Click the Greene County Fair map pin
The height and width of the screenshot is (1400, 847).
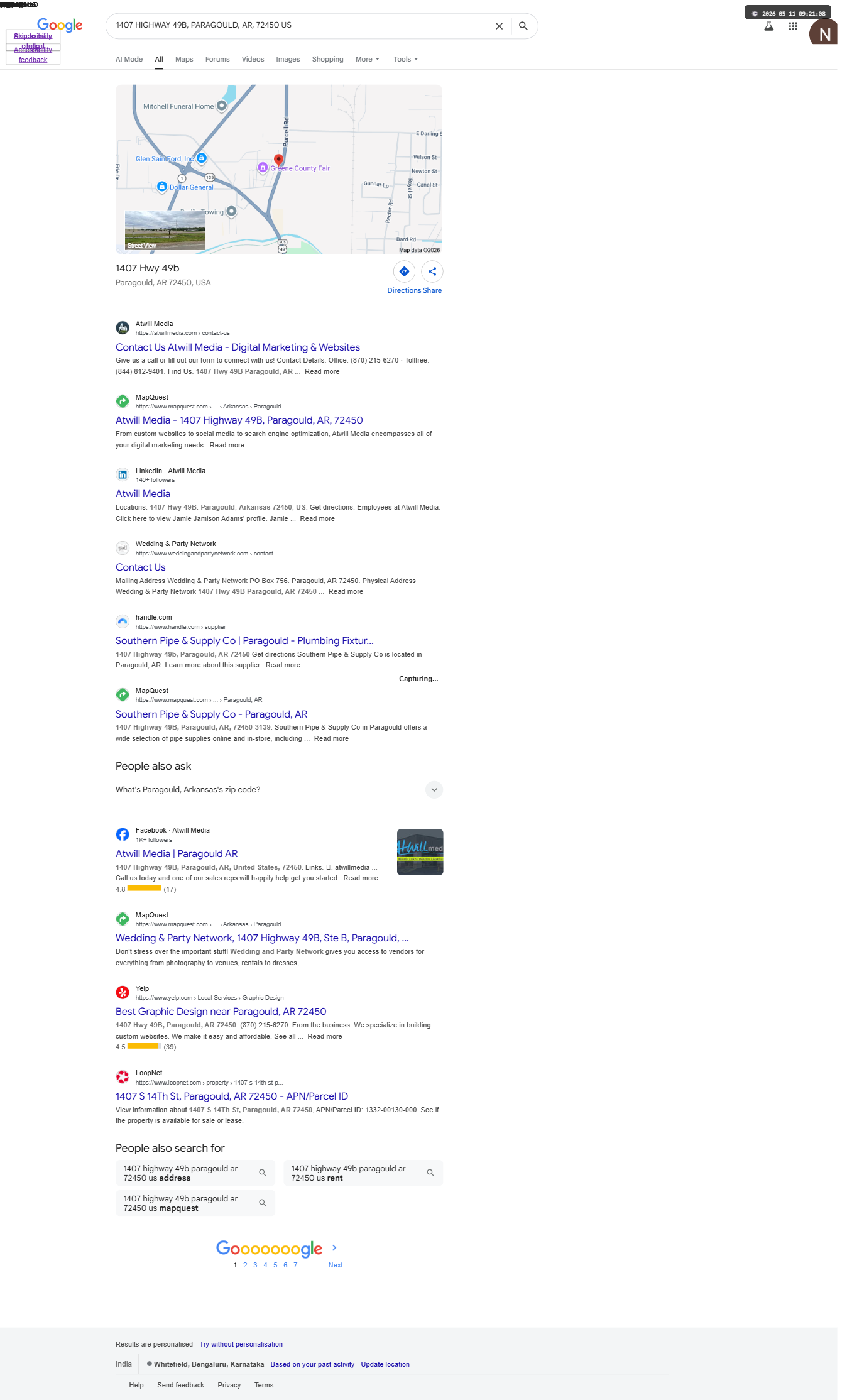point(263,168)
